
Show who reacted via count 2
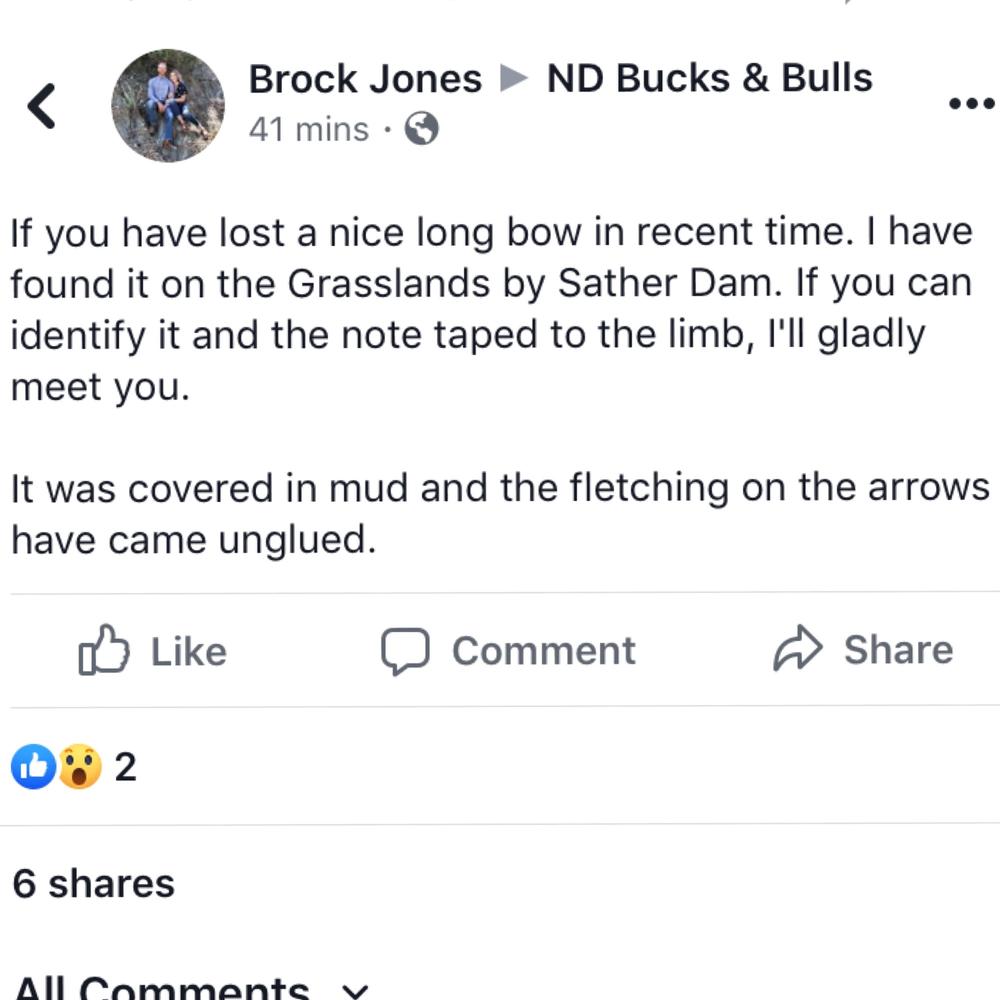pyautogui.click(x=125, y=768)
